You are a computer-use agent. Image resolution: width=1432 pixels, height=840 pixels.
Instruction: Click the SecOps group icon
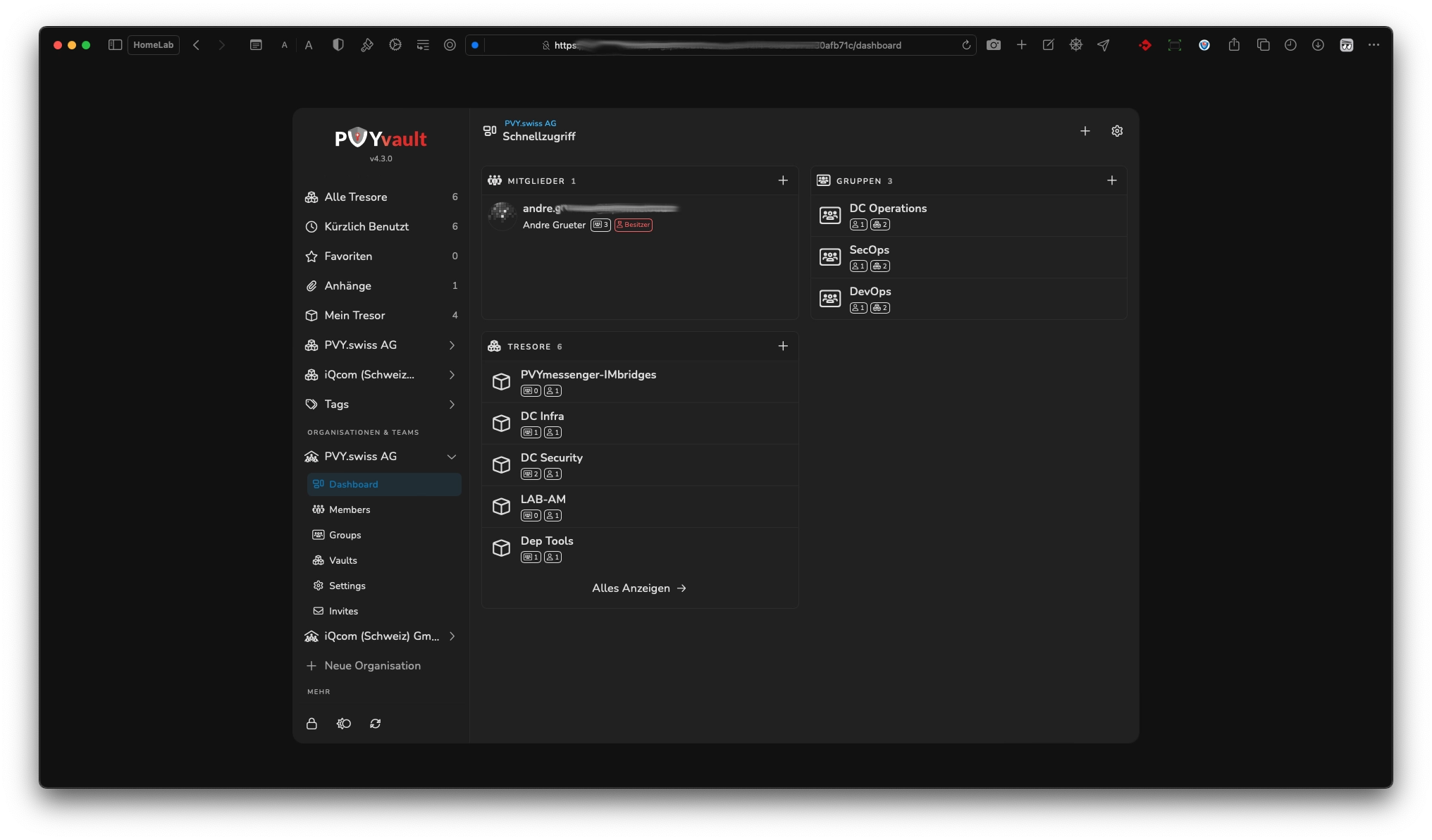(x=830, y=257)
